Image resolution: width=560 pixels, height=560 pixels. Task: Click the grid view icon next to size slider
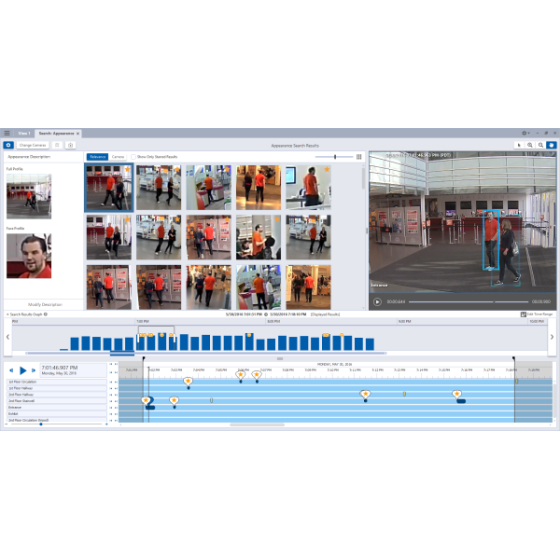(x=359, y=157)
